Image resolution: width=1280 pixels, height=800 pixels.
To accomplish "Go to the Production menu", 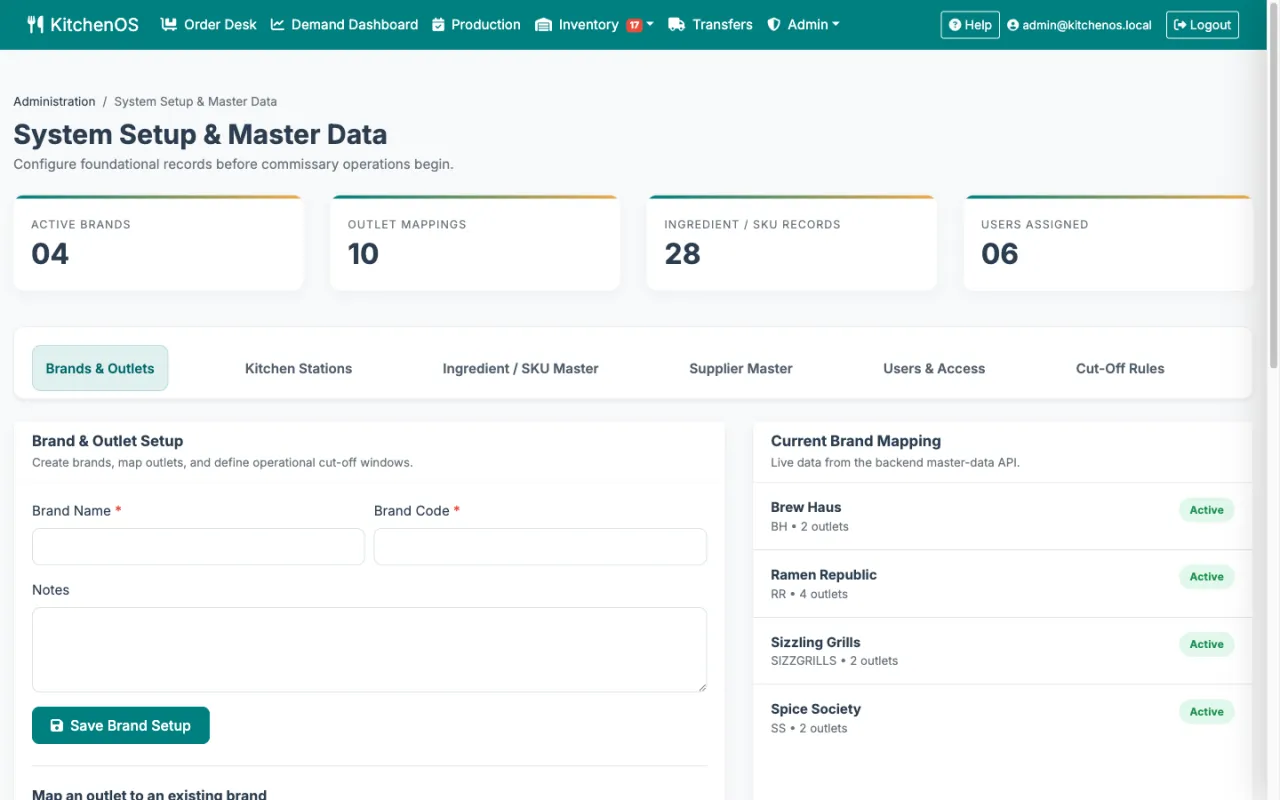I will click(476, 24).
